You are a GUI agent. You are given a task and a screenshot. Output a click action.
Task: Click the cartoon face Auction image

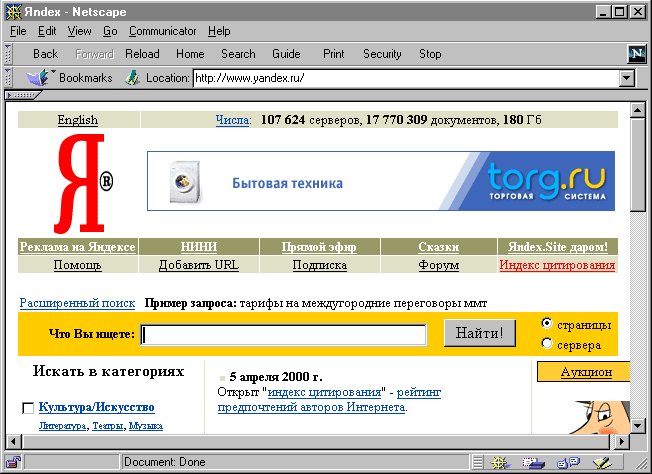tap(600, 417)
